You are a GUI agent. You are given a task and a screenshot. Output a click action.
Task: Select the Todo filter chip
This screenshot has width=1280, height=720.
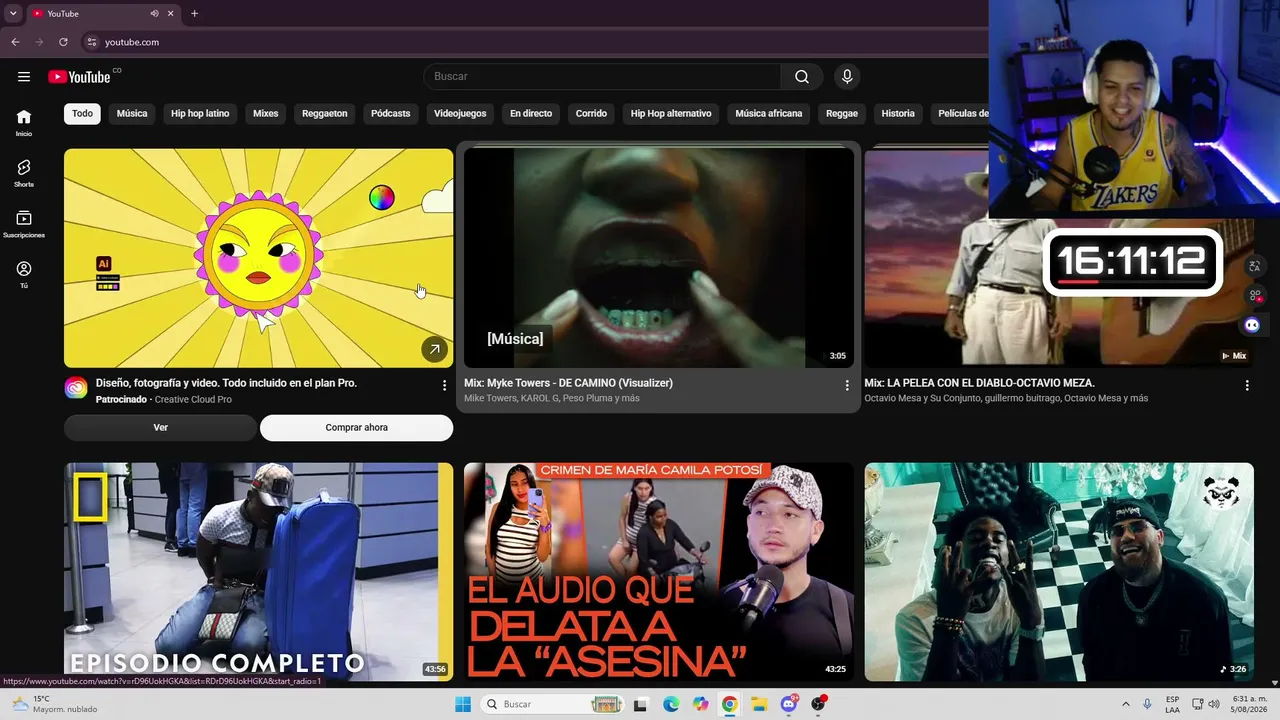[82, 114]
